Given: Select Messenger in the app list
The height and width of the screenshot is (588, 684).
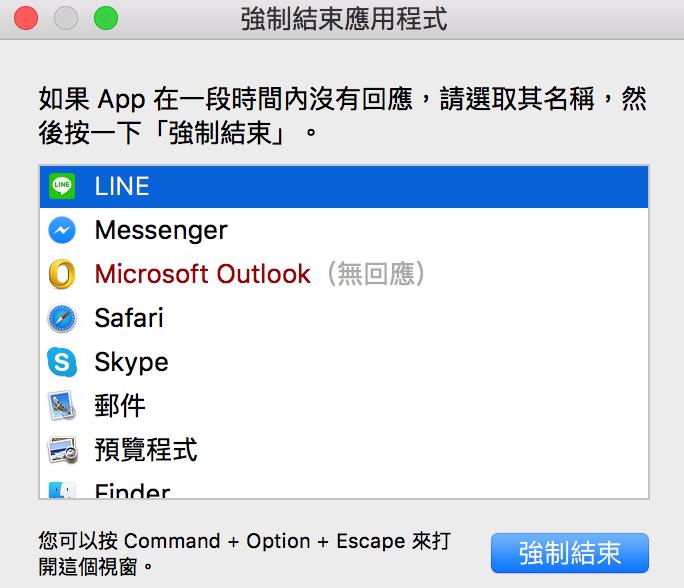Looking at the screenshot, I should (344, 230).
